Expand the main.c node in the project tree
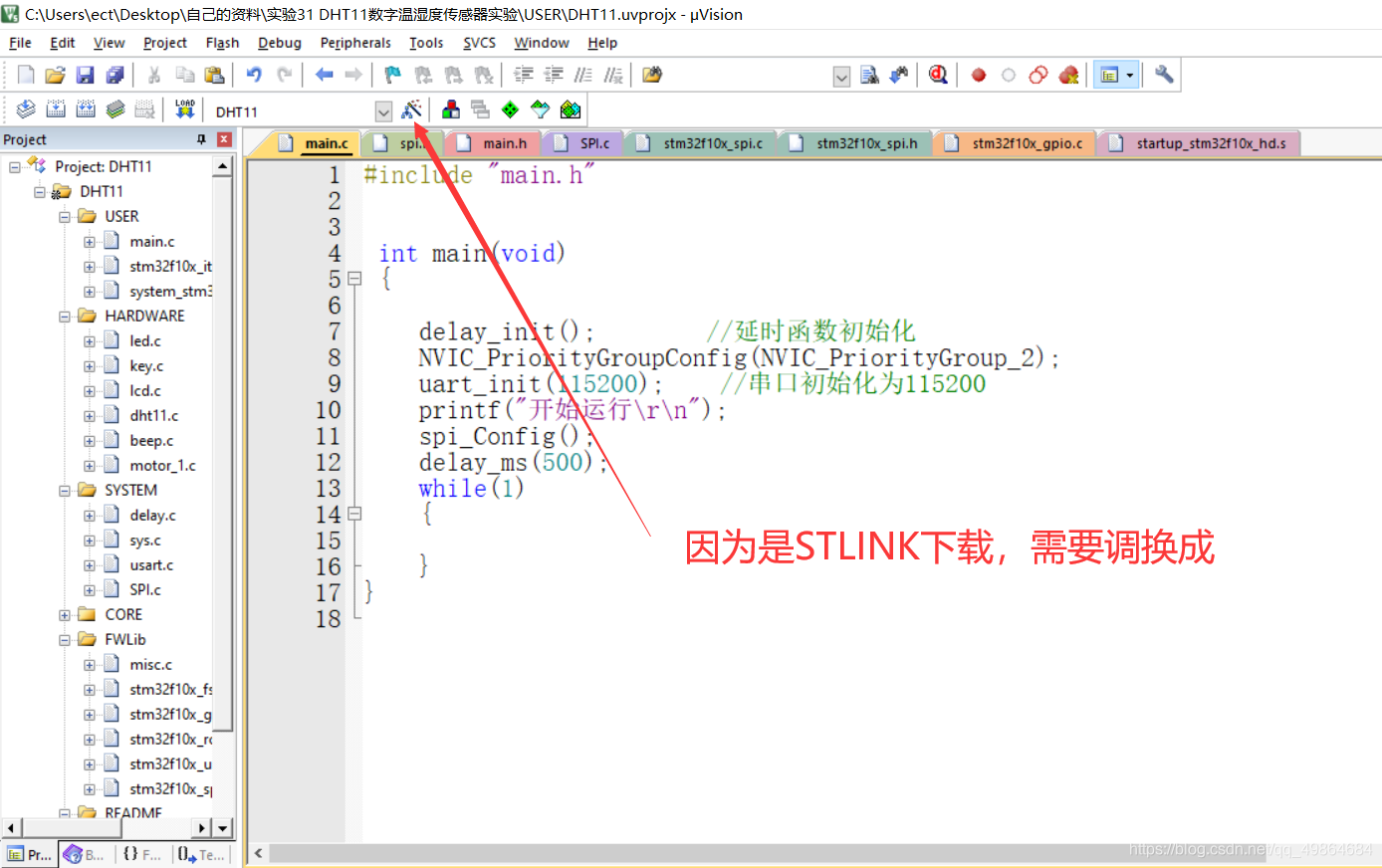 click(90, 242)
